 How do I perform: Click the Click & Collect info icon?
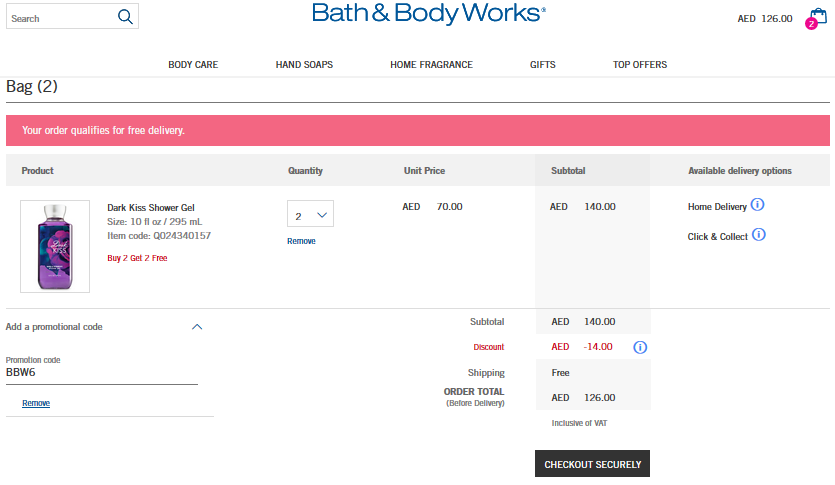coord(759,235)
